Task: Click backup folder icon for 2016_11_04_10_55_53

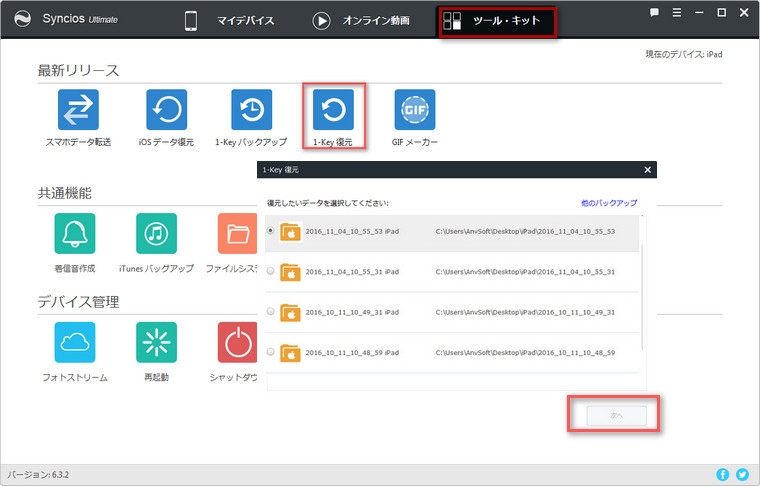Action: pyautogui.click(x=290, y=232)
